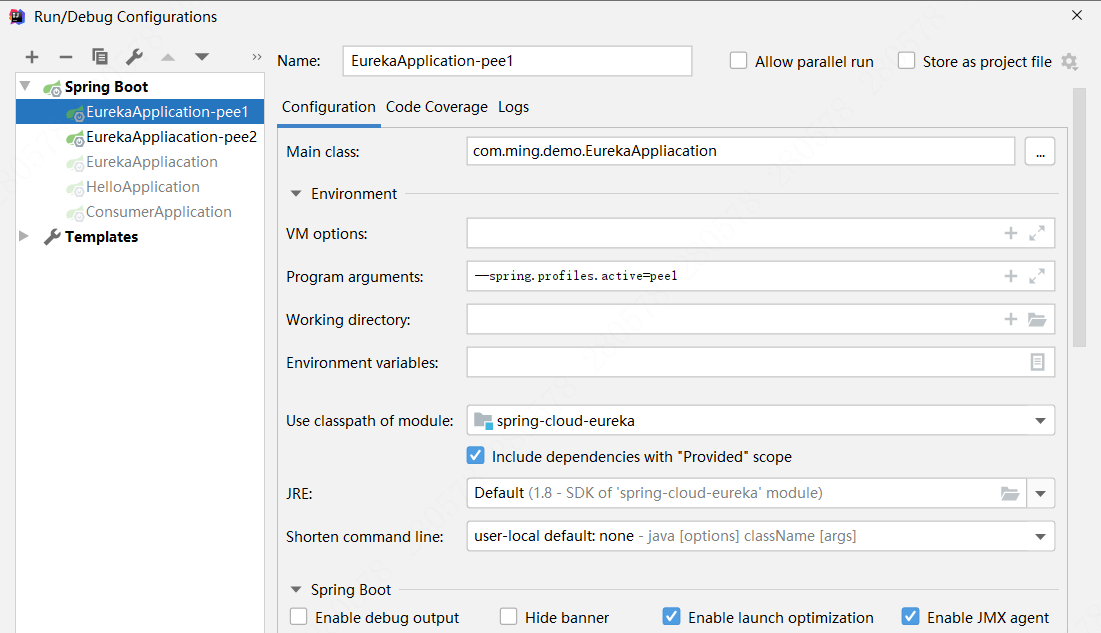The height and width of the screenshot is (633, 1101).
Task: Check the Hide banner option
Action: pyautogui.click(x=508, y=617)
